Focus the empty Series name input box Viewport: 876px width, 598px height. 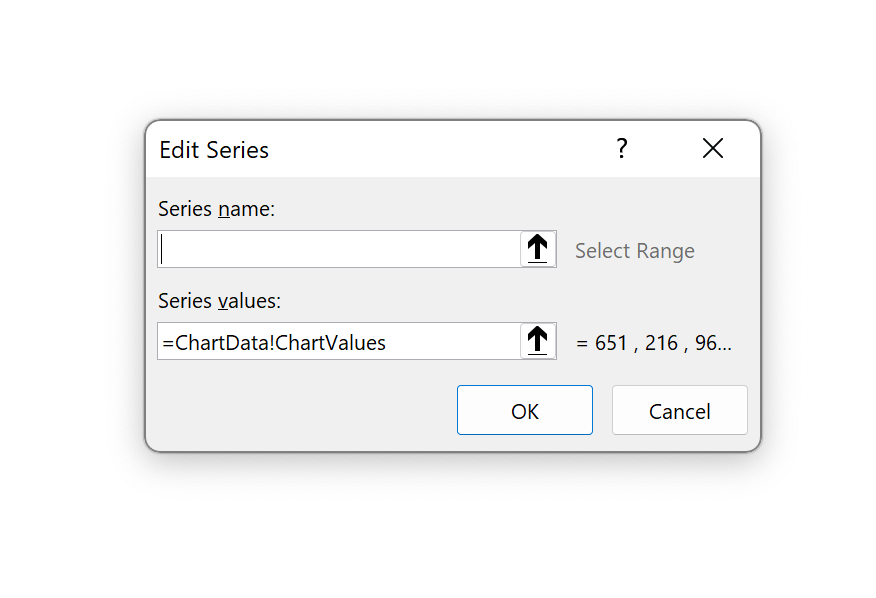pos(340,249)
